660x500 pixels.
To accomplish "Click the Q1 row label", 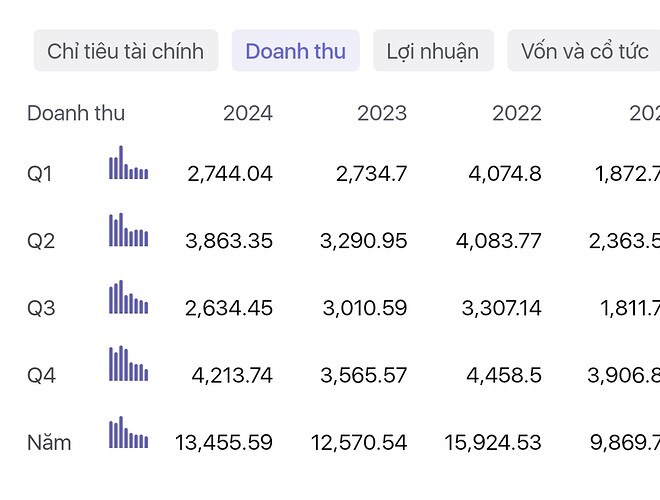I will click(x=40, y=174).
